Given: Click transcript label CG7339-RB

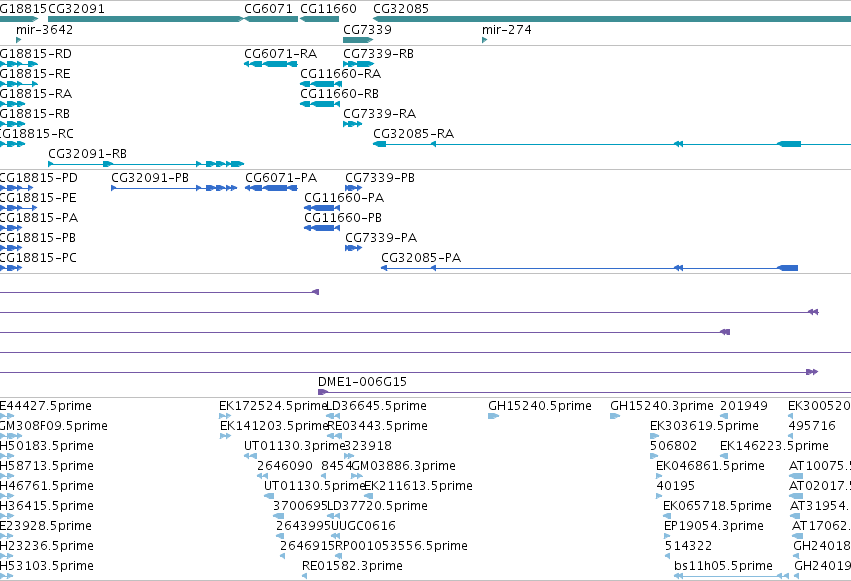Looking at the screenshot, I should (378, 54).
